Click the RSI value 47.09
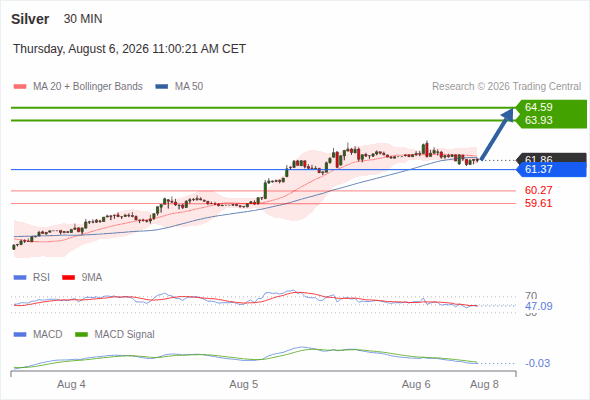 (539, 306)
